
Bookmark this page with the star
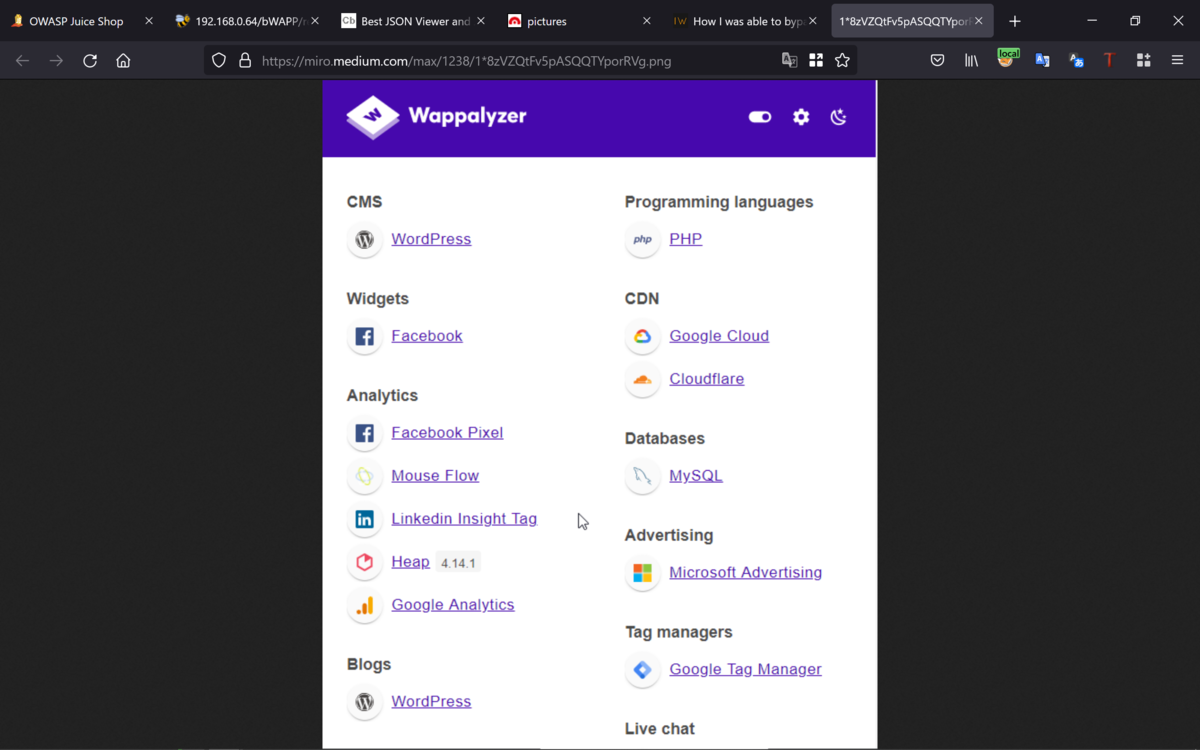coord(843,61)
